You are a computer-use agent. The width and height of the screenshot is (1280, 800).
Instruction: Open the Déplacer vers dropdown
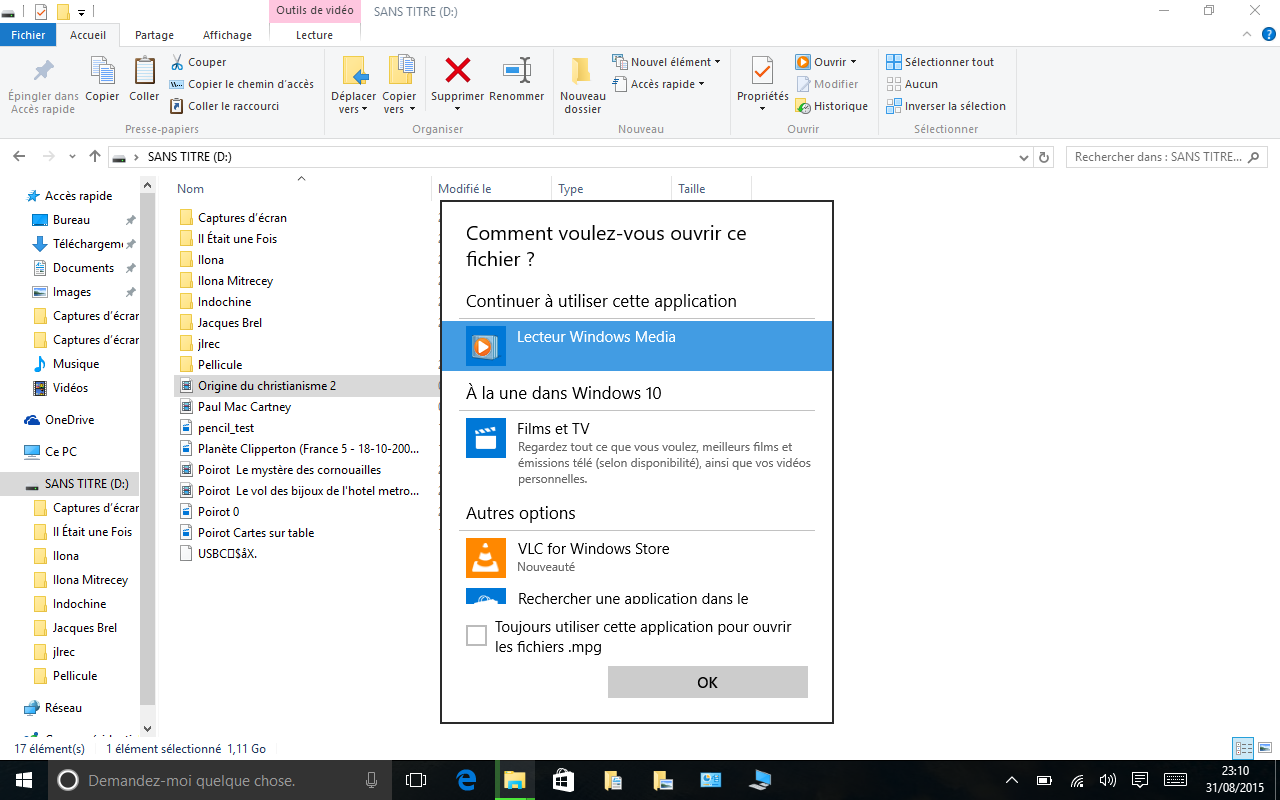click(354, 85)
